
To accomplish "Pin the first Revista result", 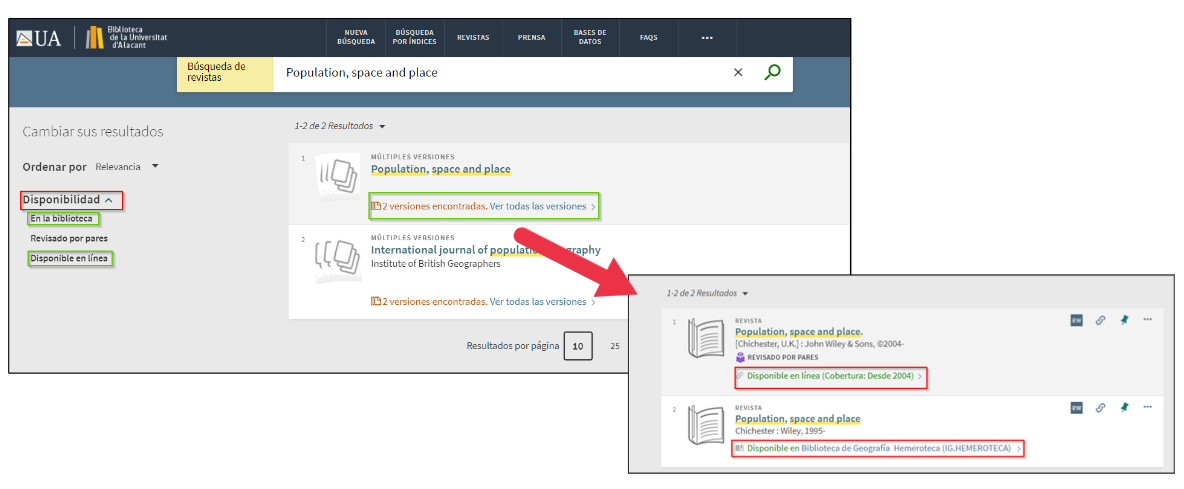I will tap(1124, 320).
